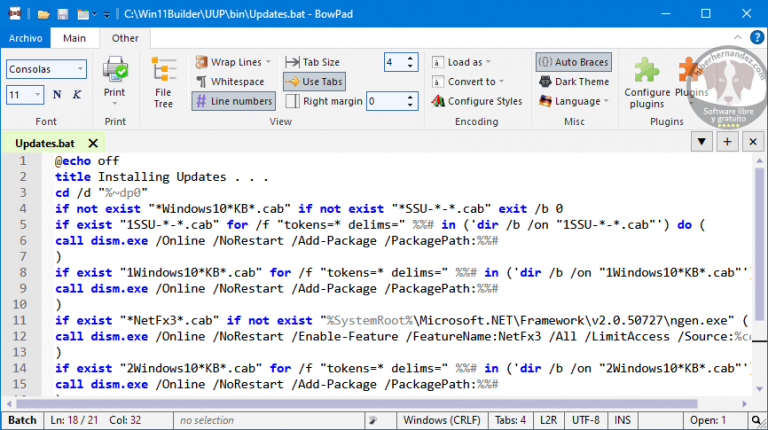
Task: Click the open folder icon in title bar
Action: tap(44, 14)
